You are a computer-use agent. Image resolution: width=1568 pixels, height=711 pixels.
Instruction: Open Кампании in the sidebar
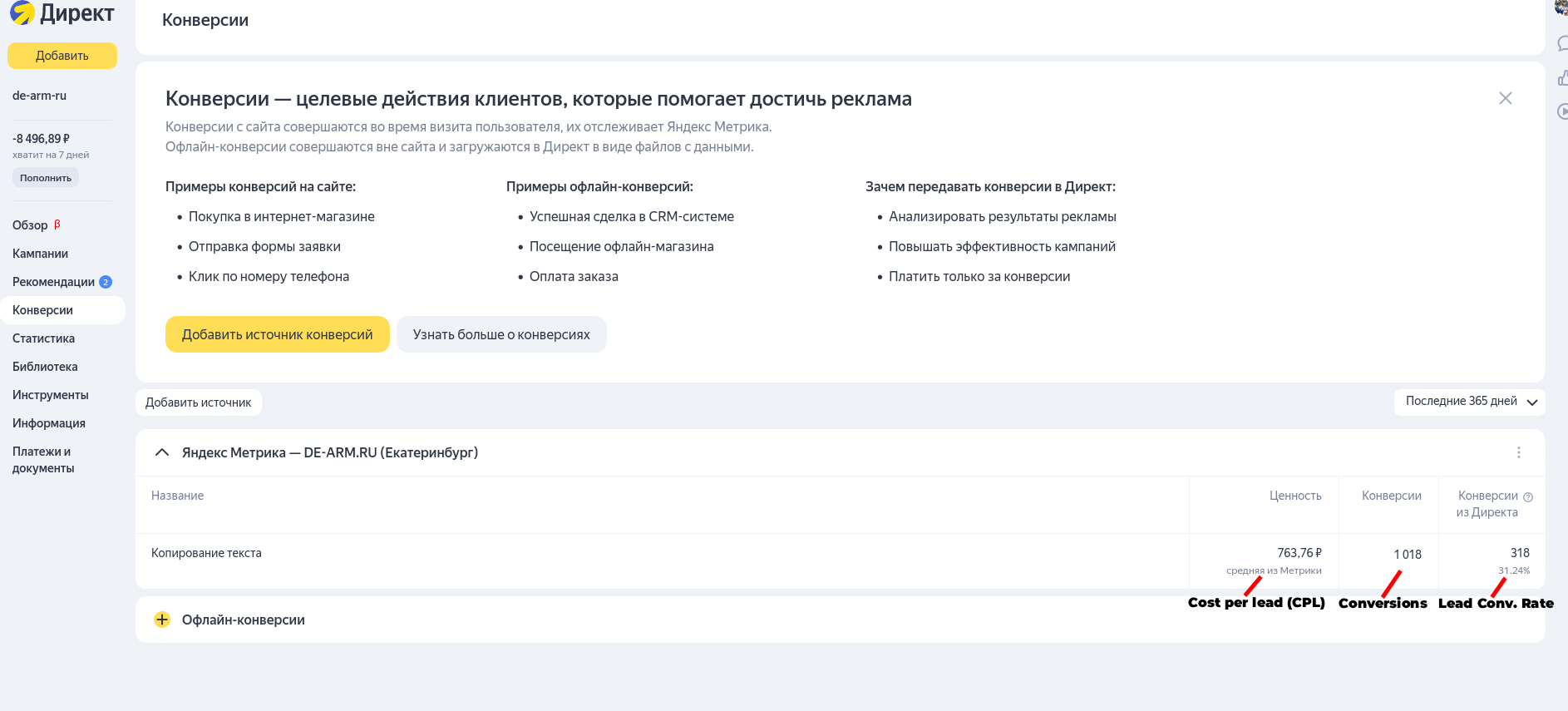(x=40, y=254)
